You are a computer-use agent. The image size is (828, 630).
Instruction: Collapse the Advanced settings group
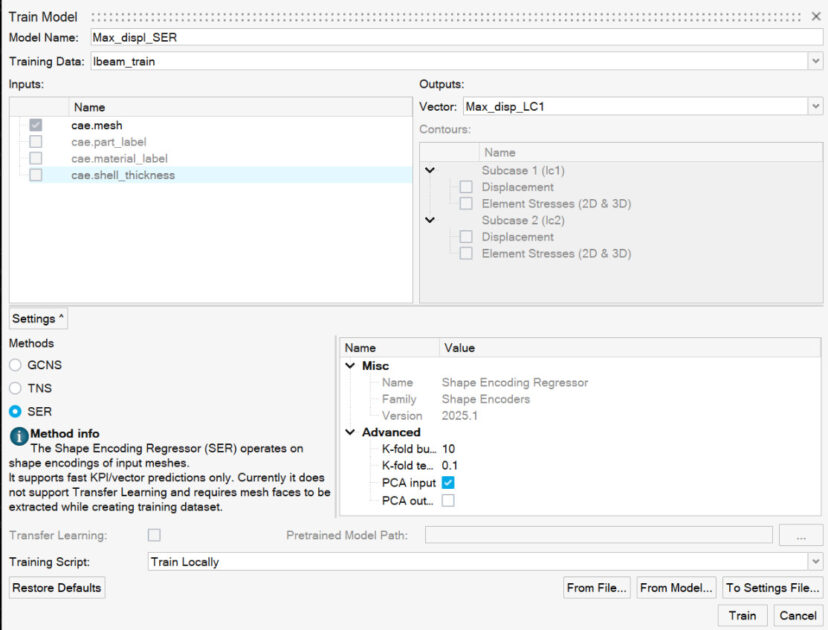pyautogui.click(x=350, y=432)
